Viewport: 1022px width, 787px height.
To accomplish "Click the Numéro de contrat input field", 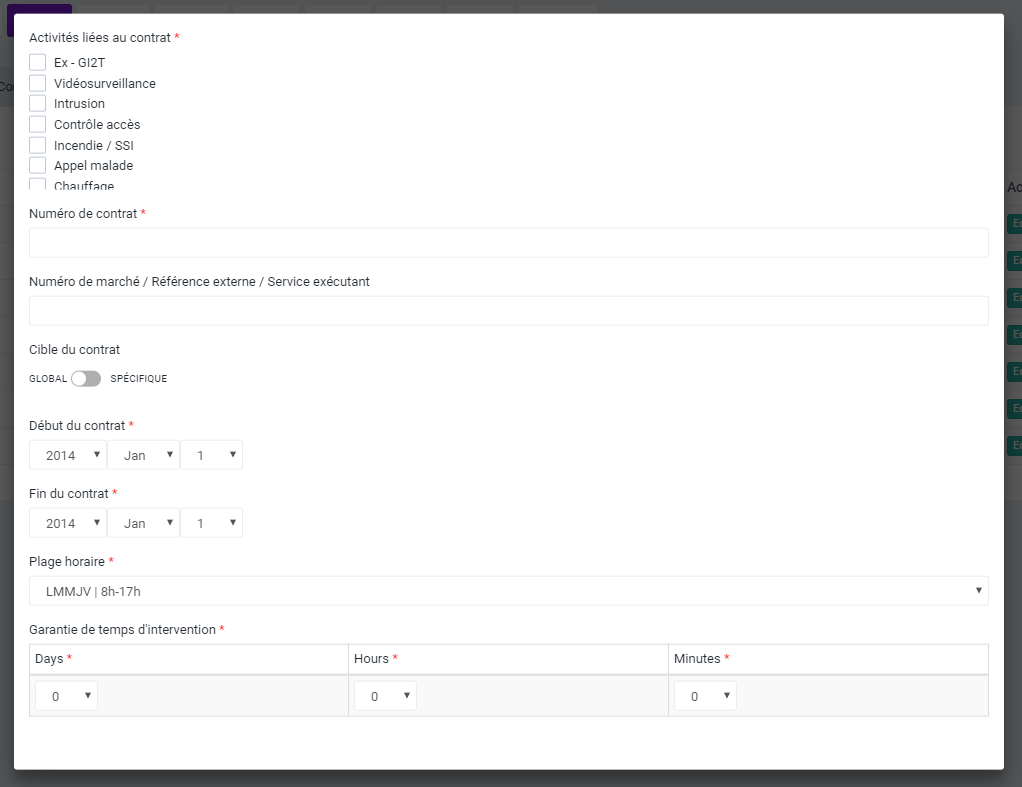I will (x=508, y=243).
